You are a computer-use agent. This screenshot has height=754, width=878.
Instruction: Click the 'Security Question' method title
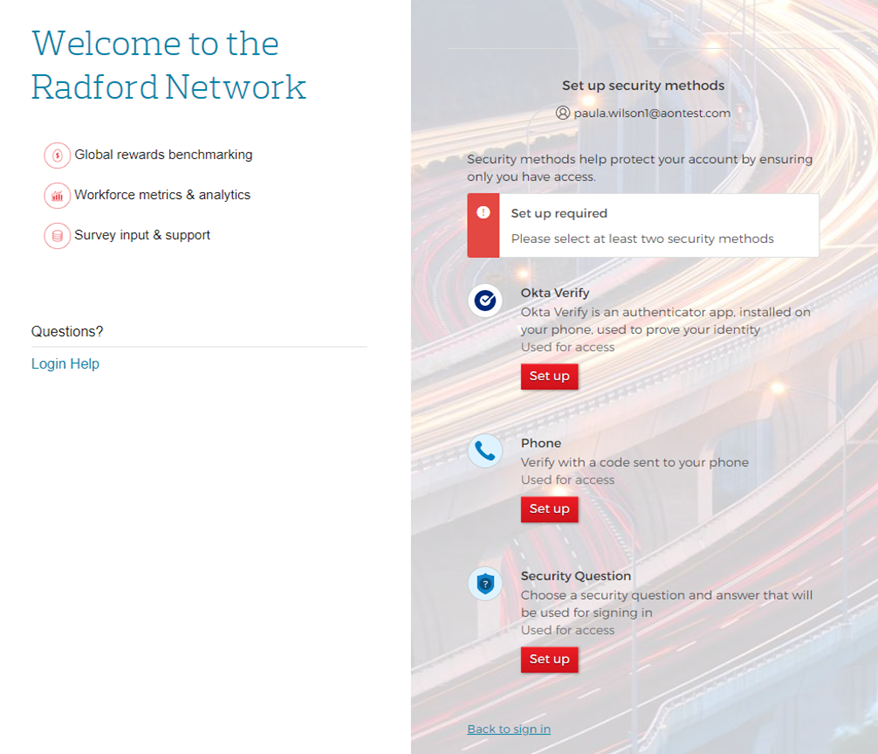(576, 576)
